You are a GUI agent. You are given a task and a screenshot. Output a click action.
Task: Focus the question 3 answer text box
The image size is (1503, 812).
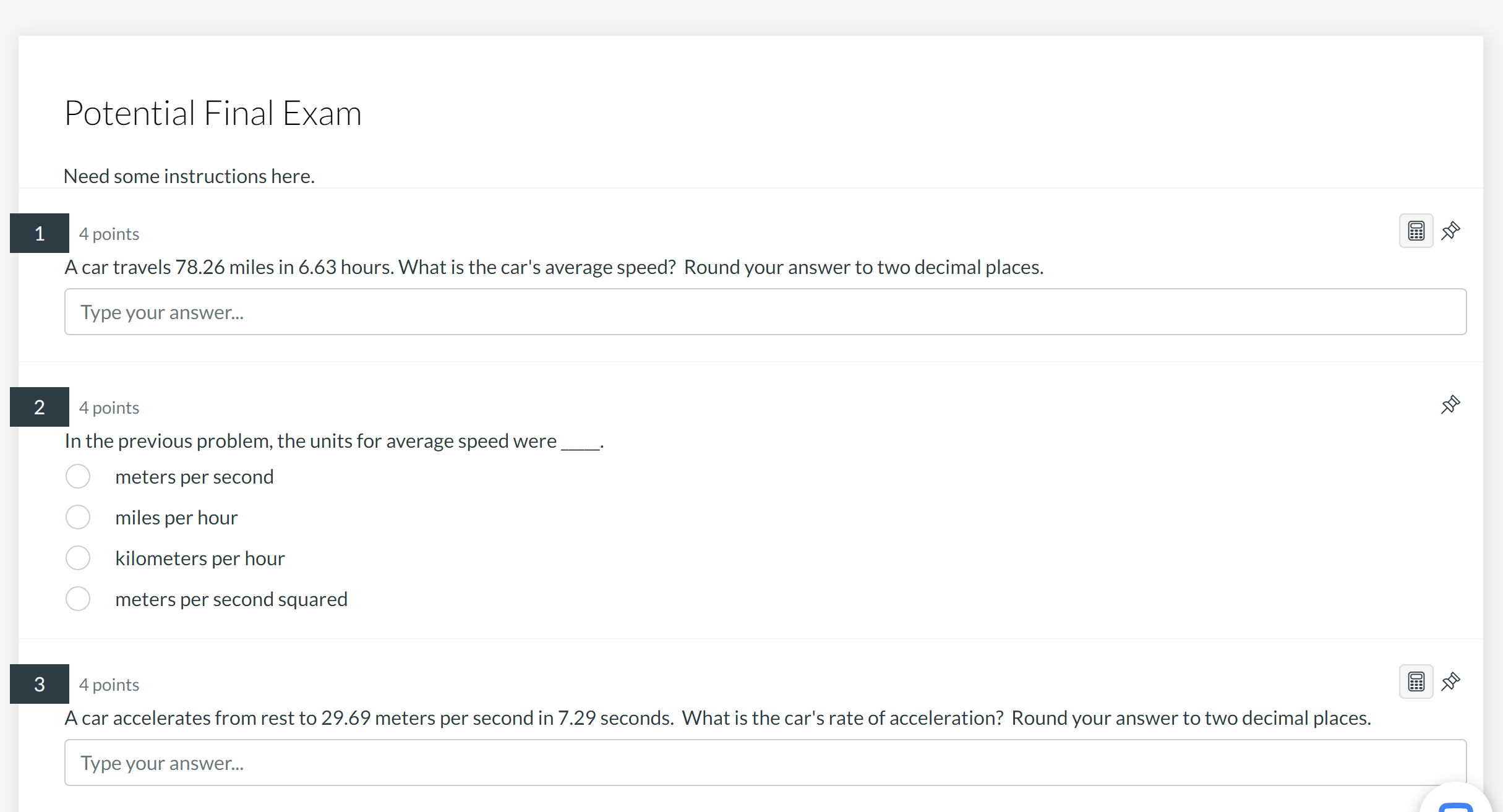[x=765, y=763]
